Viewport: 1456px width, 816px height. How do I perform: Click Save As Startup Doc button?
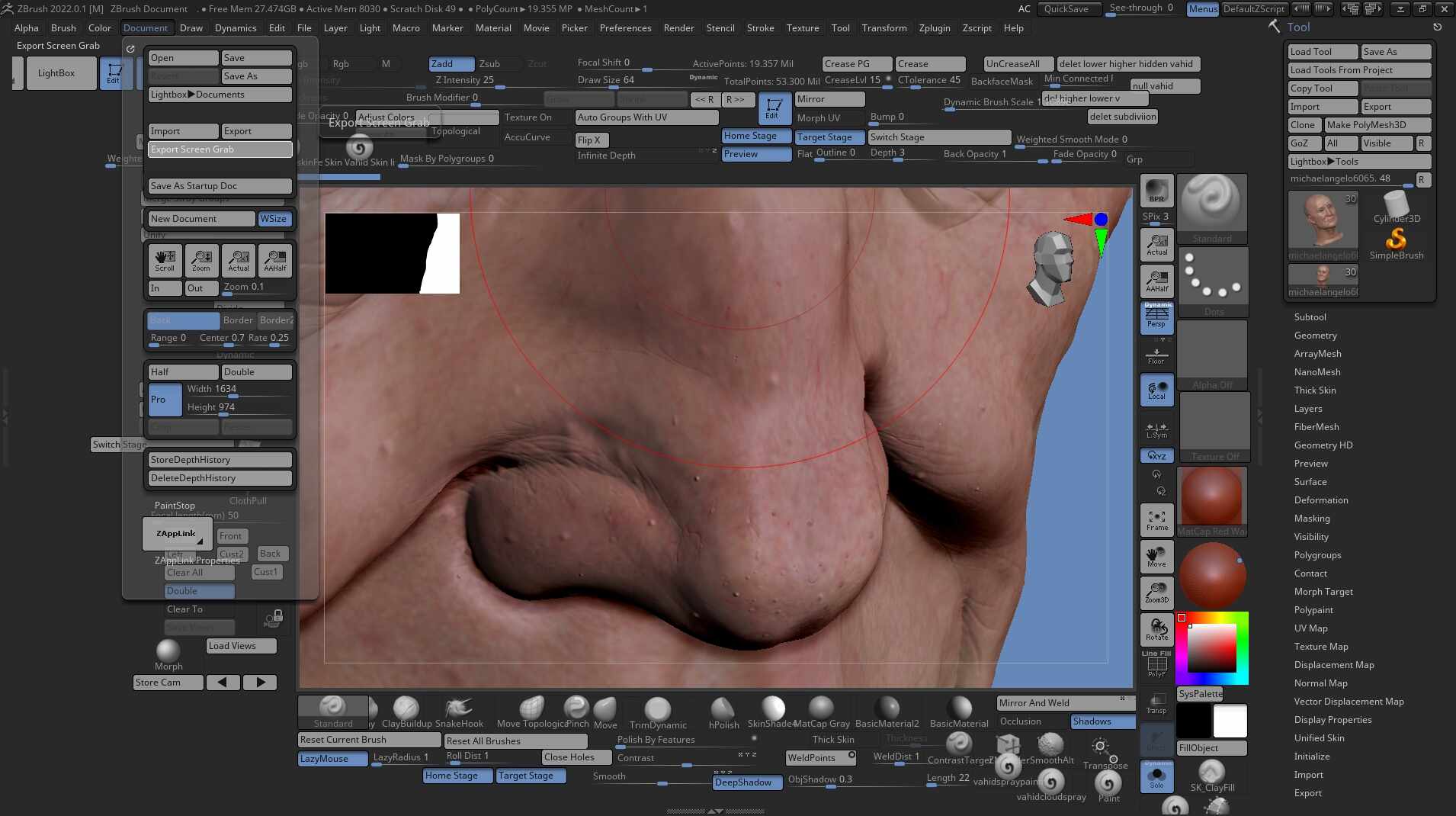220,186
